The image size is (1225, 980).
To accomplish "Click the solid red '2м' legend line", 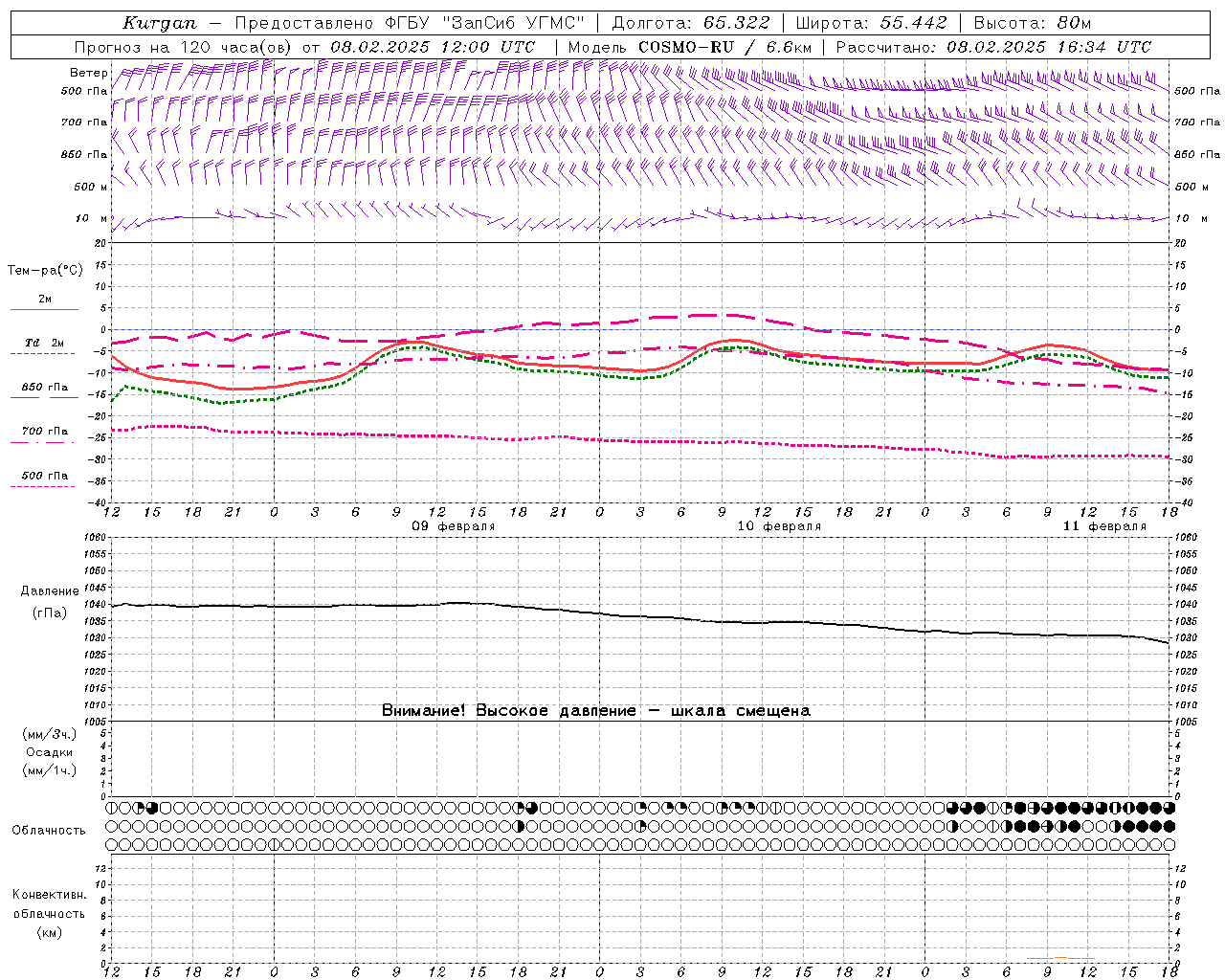I will pos(44,310).
